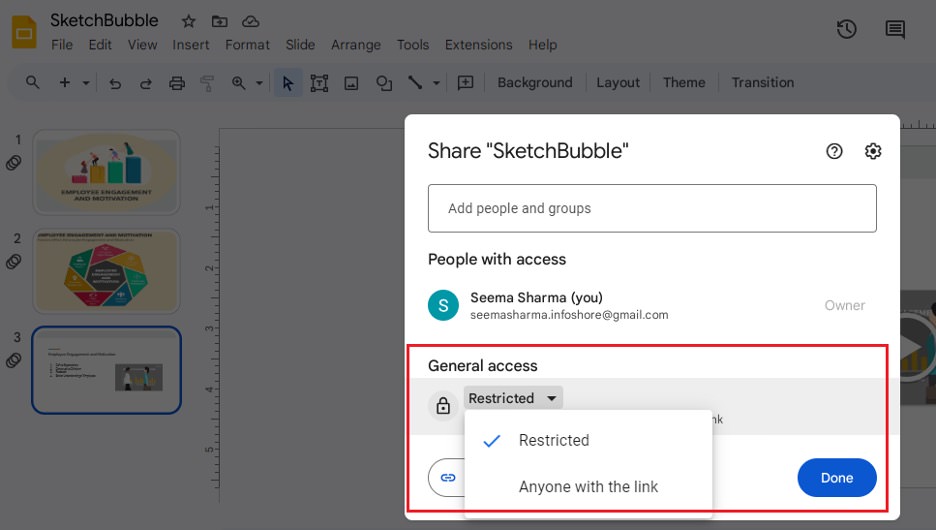Viewport: 936px width, 530px height.
Task: Redo the last action
Action: (x=146, y=83)
